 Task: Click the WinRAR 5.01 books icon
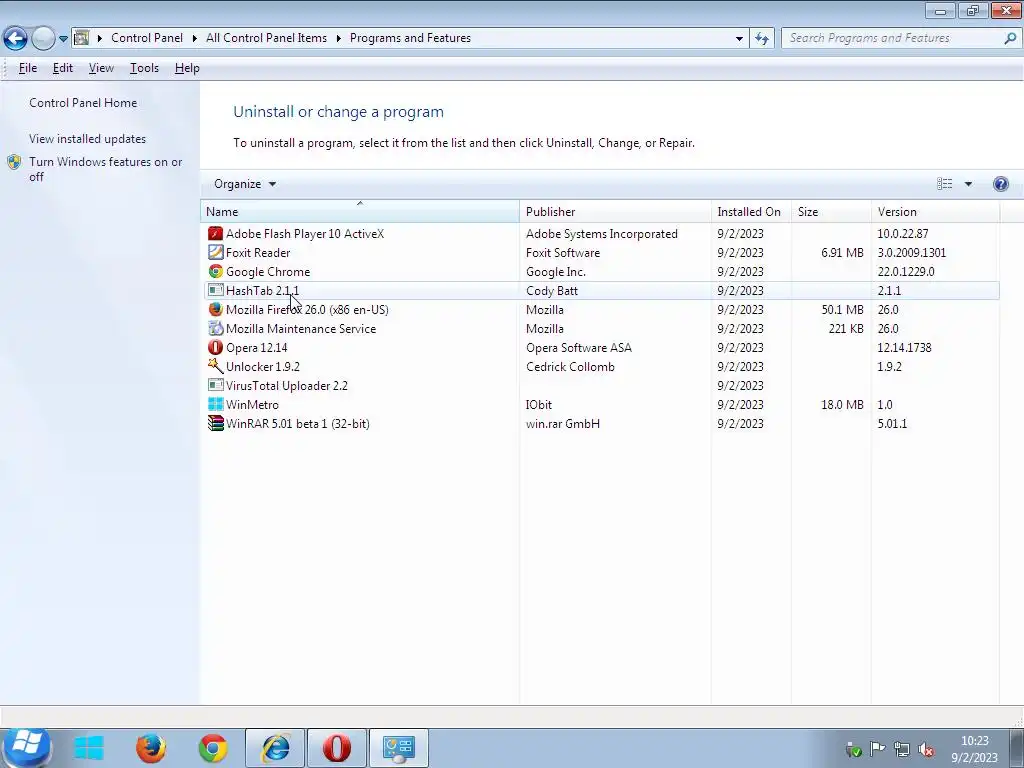tap(216, 423)
